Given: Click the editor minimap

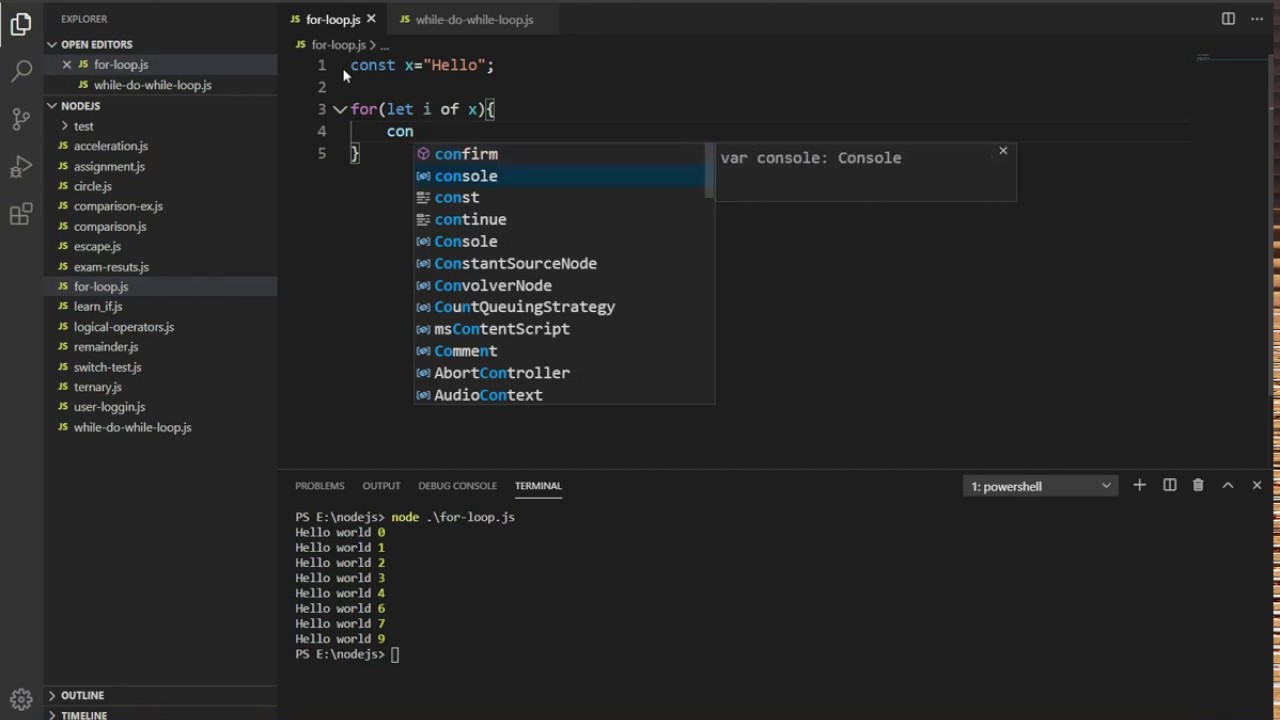Looking at the screenshot, I should (1230, 60).
